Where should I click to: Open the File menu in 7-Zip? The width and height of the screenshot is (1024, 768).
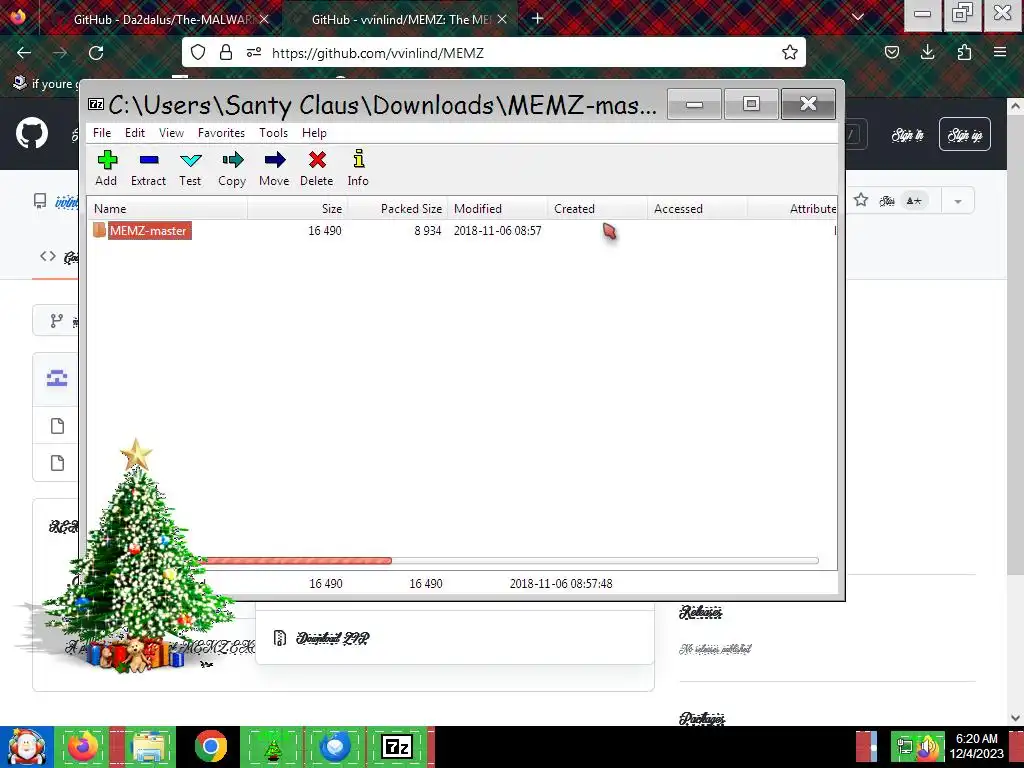[102, 133]
